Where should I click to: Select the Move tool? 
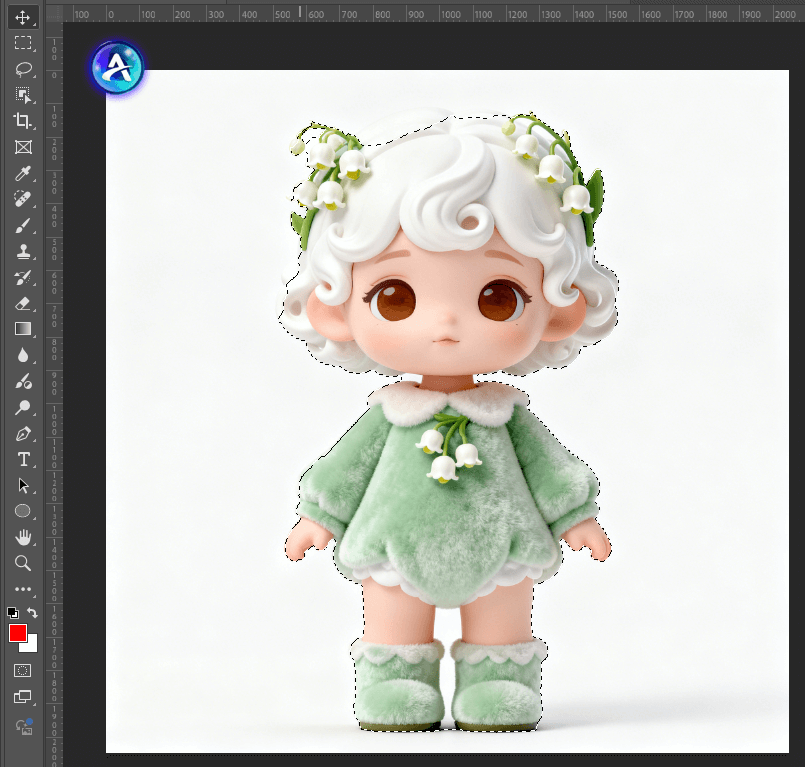[x=23, y=17]
